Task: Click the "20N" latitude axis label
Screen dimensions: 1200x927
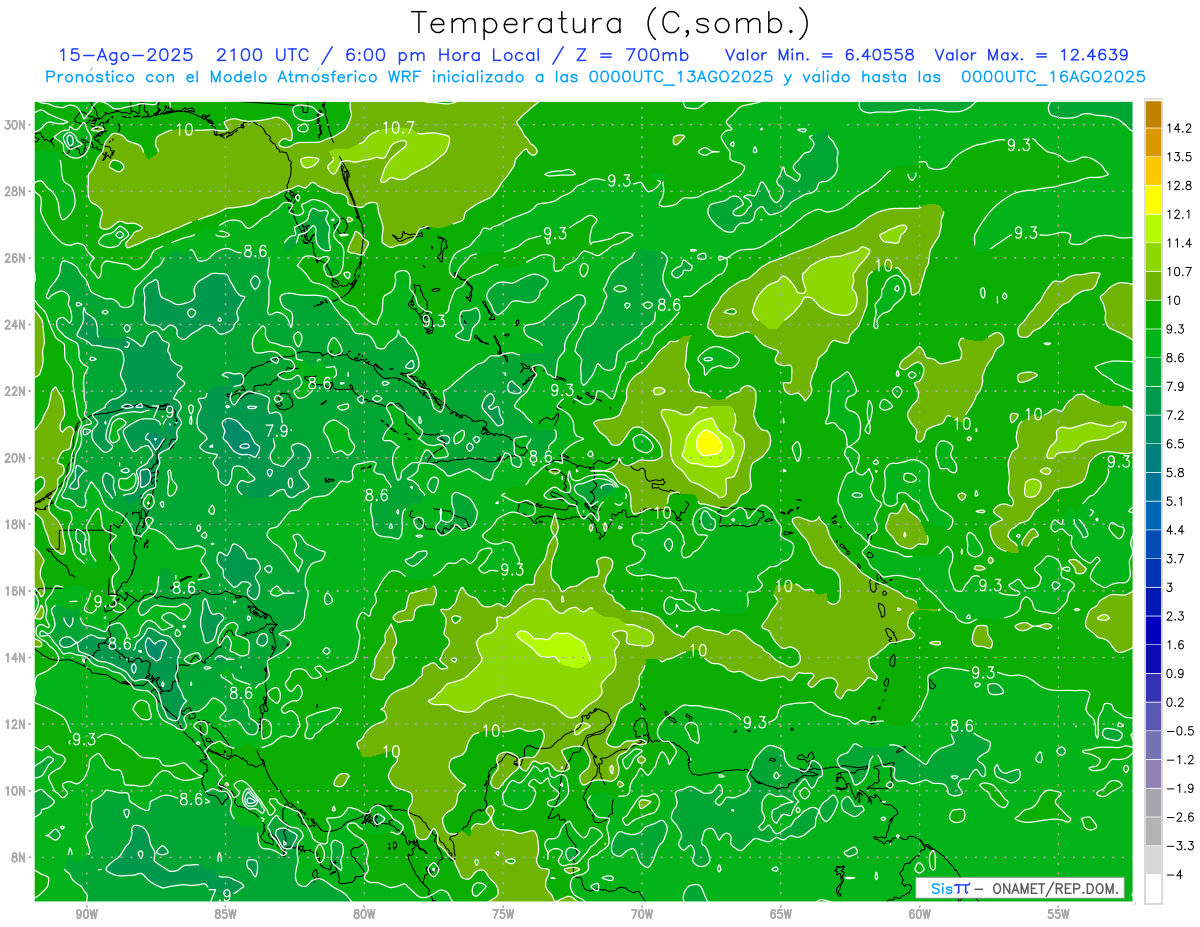Action: [x=16, y=457]
